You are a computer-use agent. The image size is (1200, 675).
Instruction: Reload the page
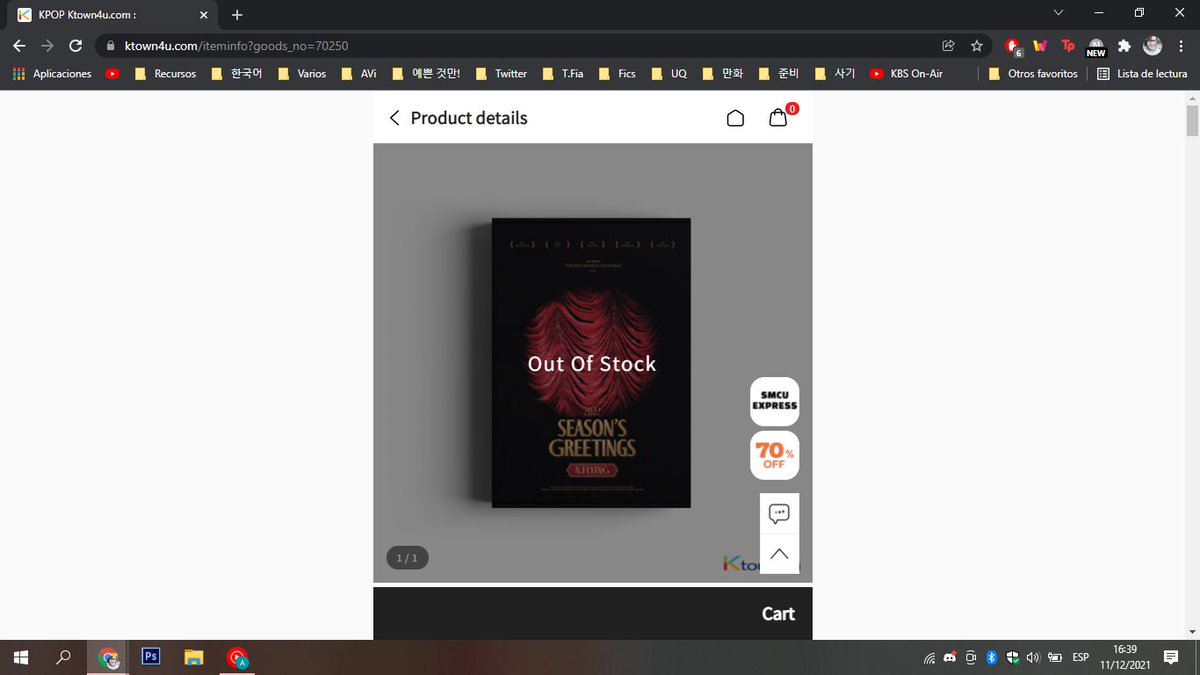(75, 46)
